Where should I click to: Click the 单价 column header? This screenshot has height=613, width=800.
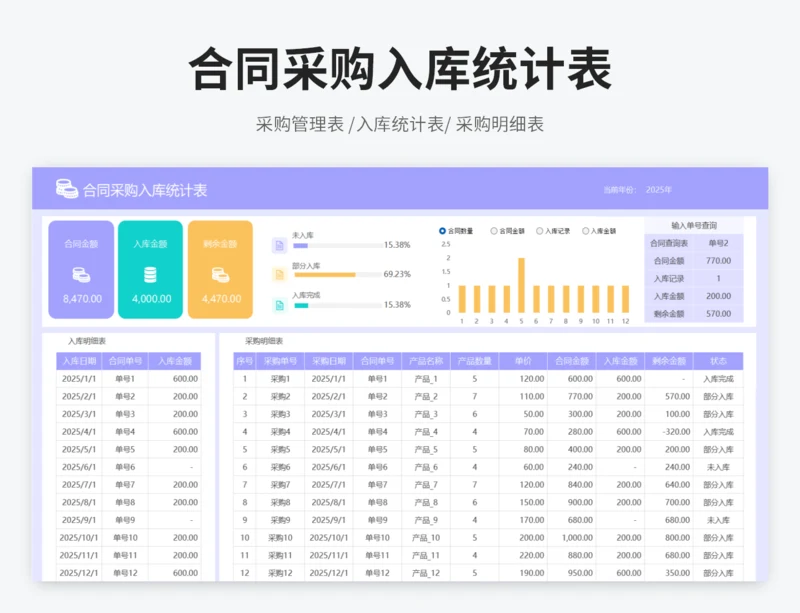(x=523, y=361)
